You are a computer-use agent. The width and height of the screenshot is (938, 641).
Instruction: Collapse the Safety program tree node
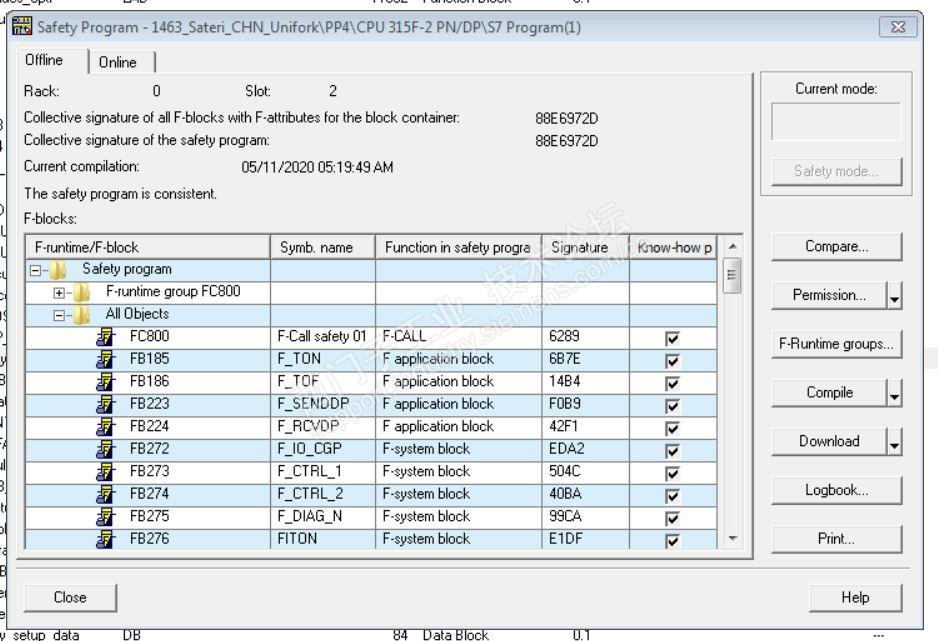pos(36,271)
